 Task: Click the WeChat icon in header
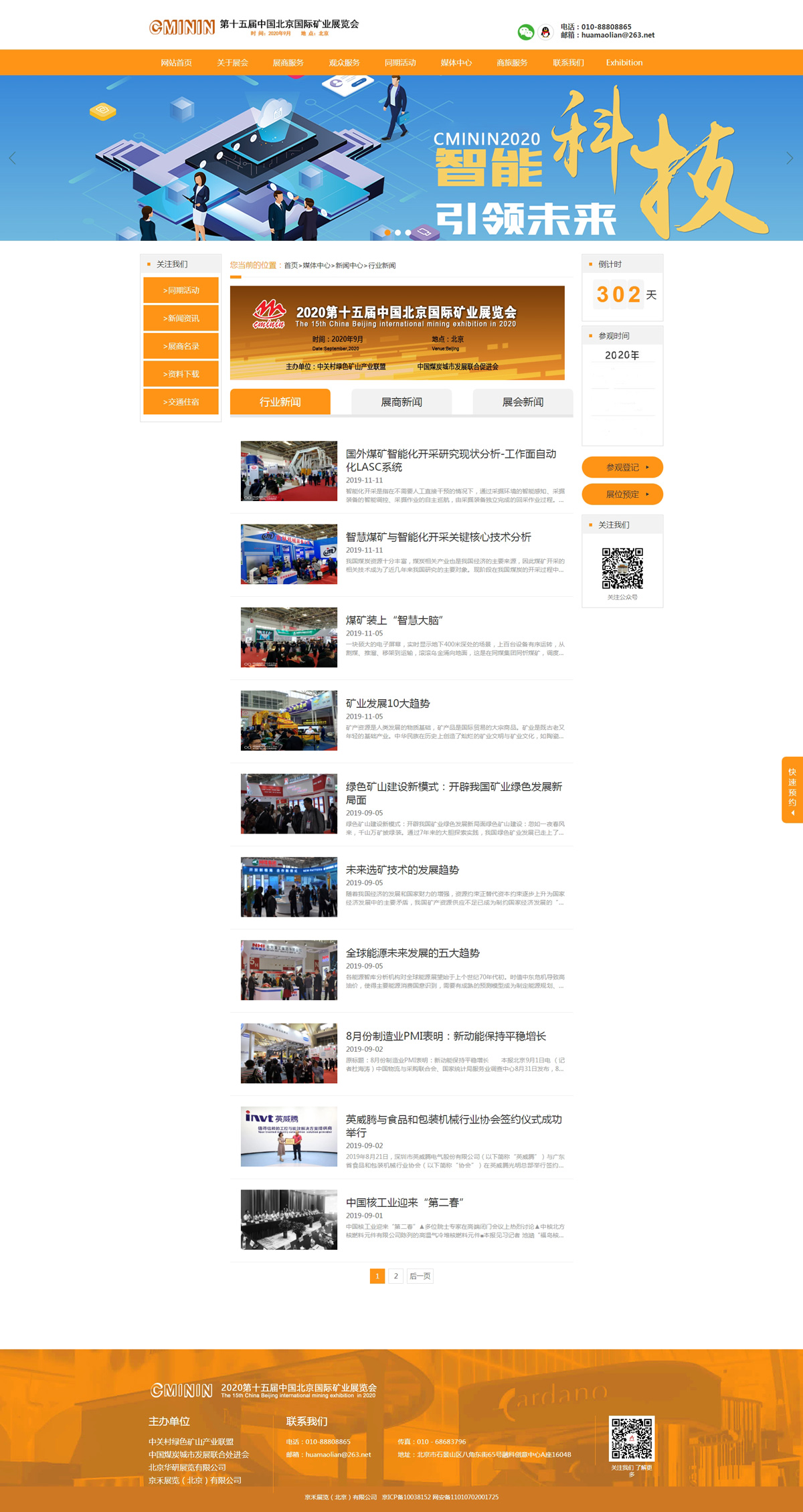click(526, 31)
